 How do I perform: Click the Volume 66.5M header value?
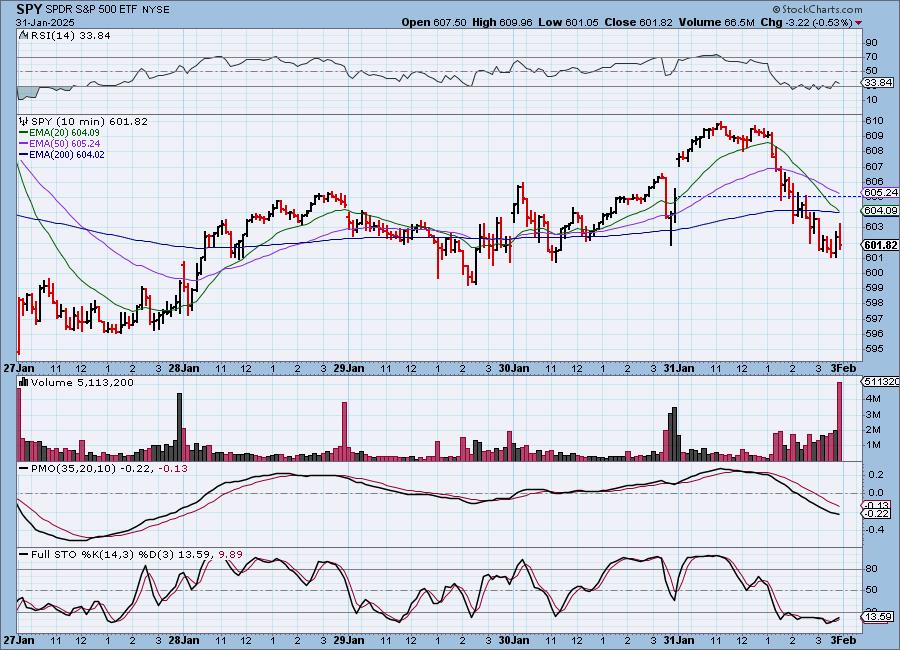click(716, 22)
